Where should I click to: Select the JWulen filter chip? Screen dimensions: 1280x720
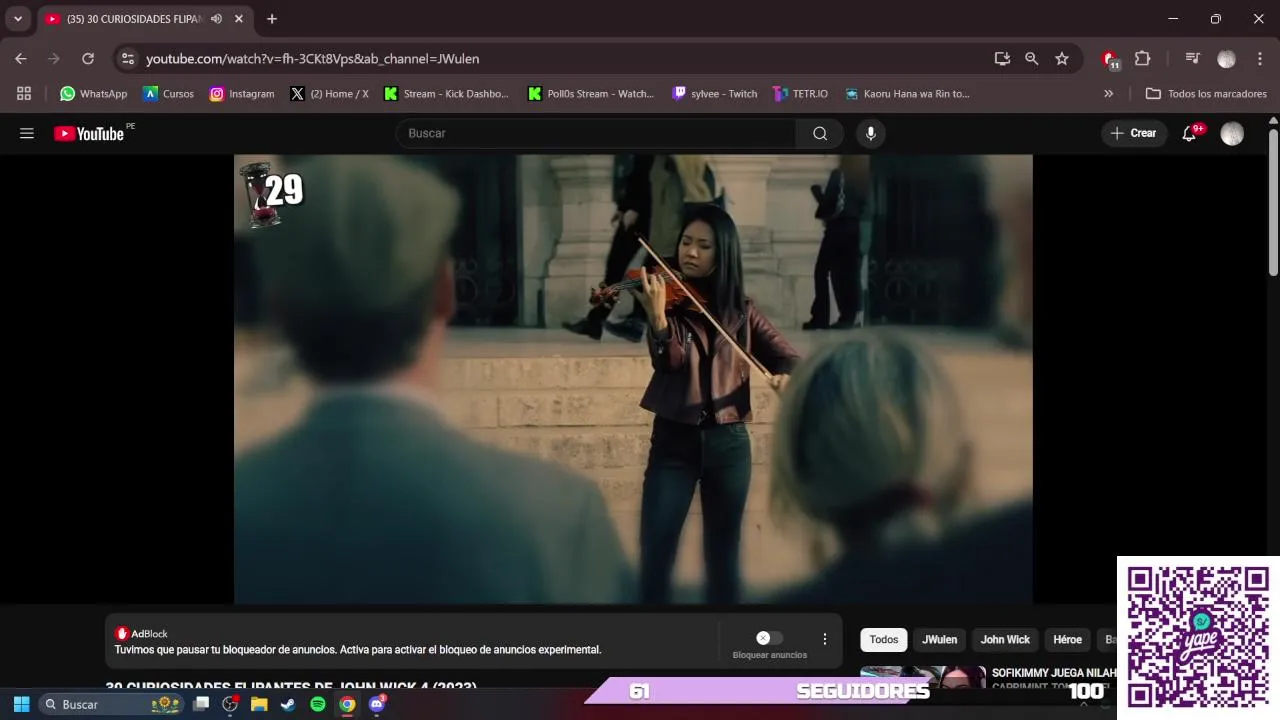(939, 640)
